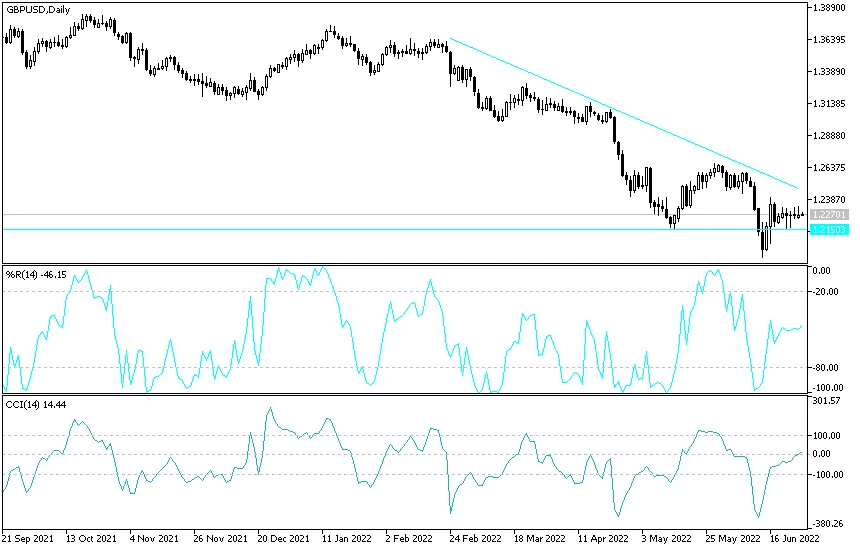Select the %R(14) -46.15 indicator label
The width and height of the screenshot is (860, 550).
[x=36, y=275]
